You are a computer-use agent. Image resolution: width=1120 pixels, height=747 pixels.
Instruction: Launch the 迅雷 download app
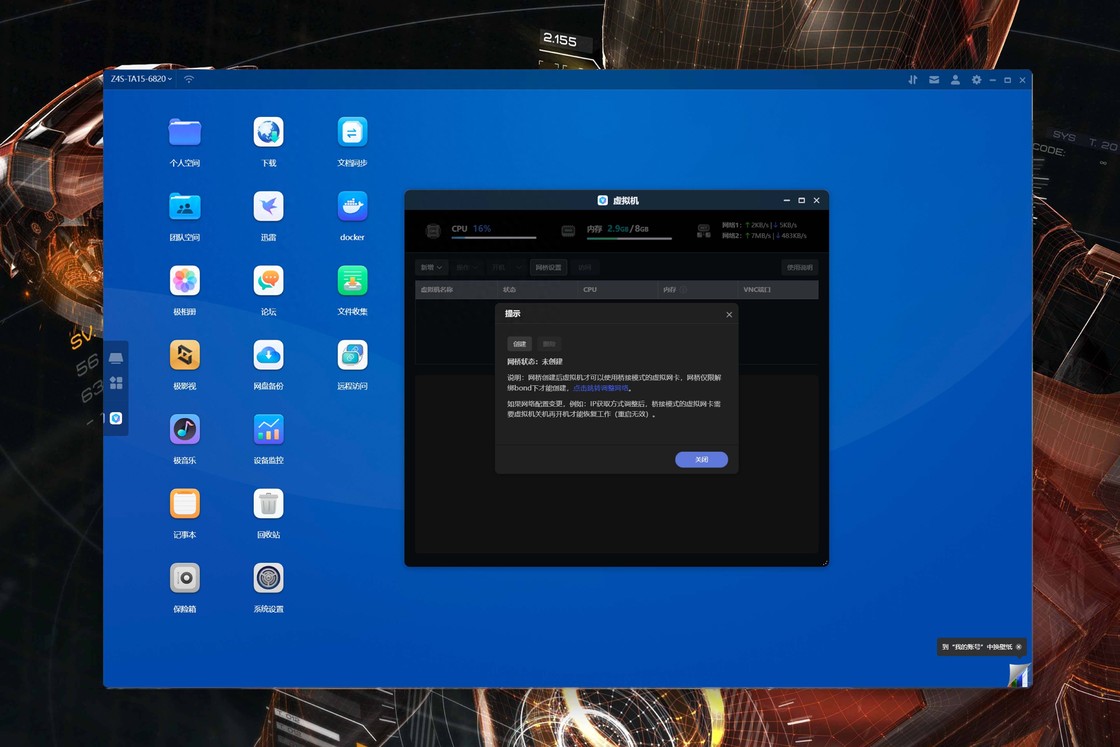point(268,206)
